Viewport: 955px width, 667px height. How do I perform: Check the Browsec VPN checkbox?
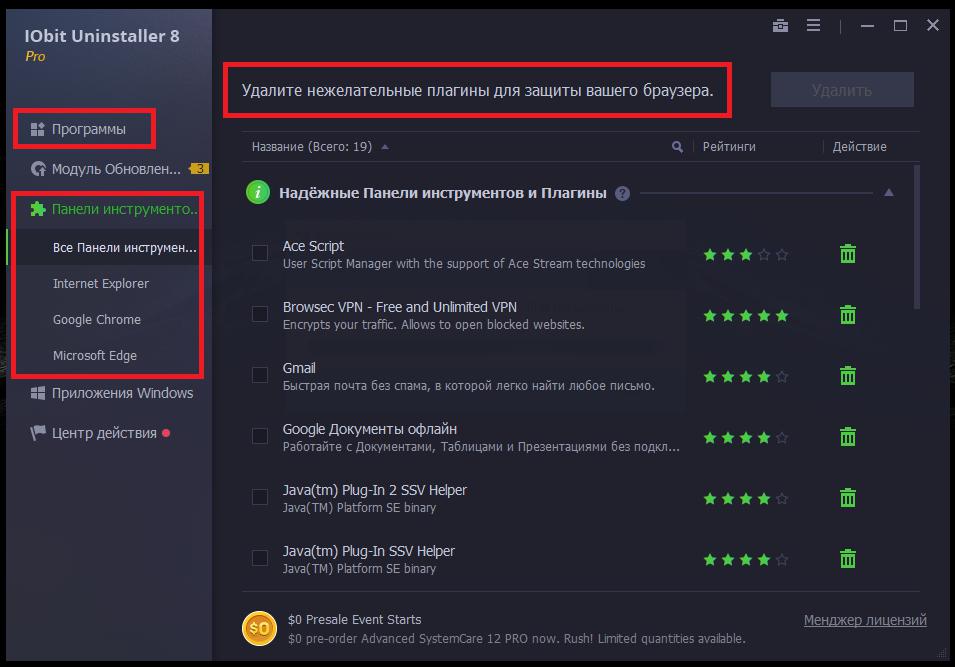click(260, 314)
